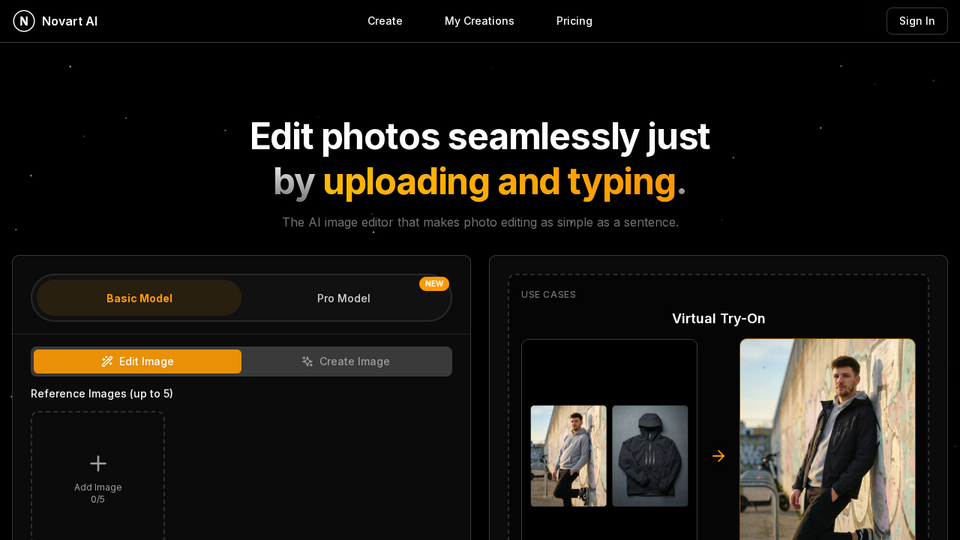Select the Edit Image tab
Screen dimensions: 960x540
(138, 361)
